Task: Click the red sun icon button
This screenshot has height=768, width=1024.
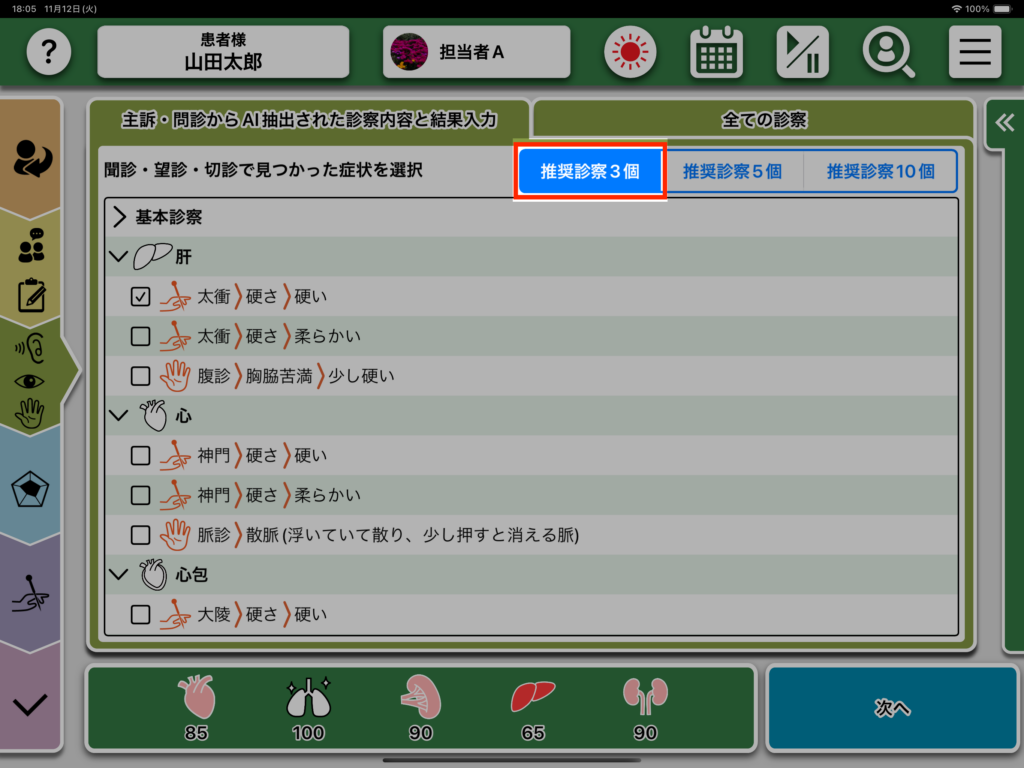Action: pos(630,52)
